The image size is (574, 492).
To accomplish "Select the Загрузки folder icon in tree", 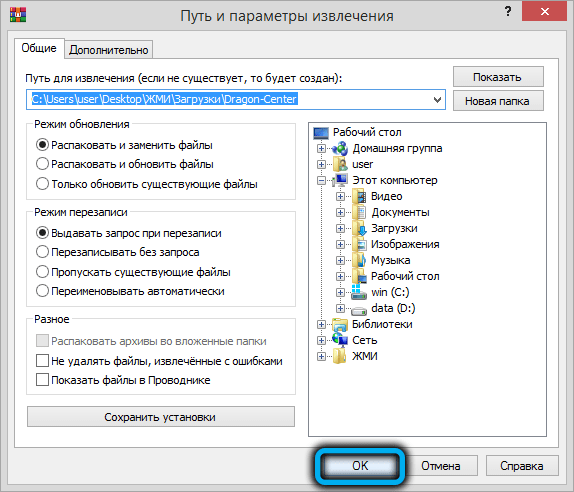I will [x=359, y=228].
